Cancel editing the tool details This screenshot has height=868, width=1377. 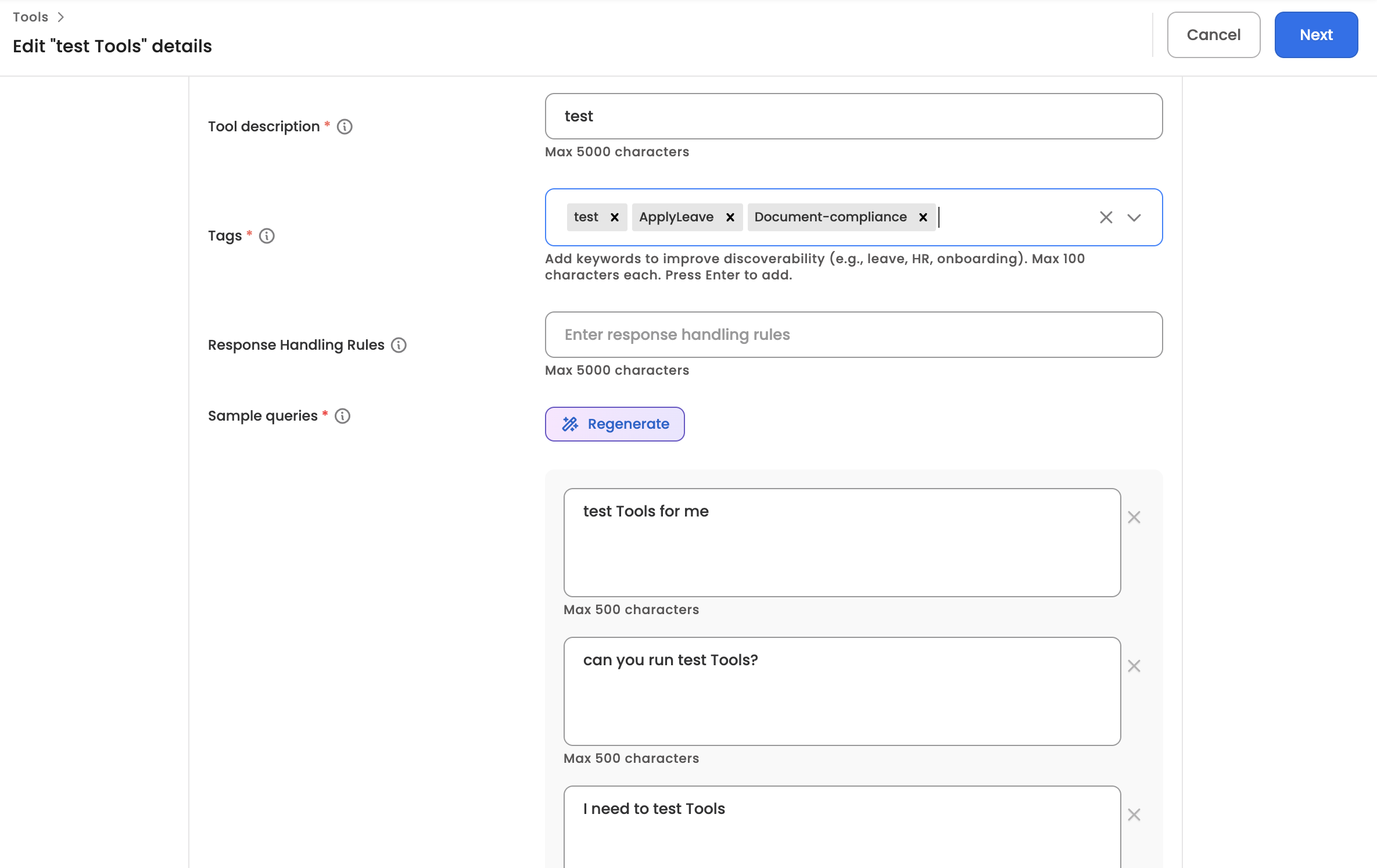pos(1214,35)
